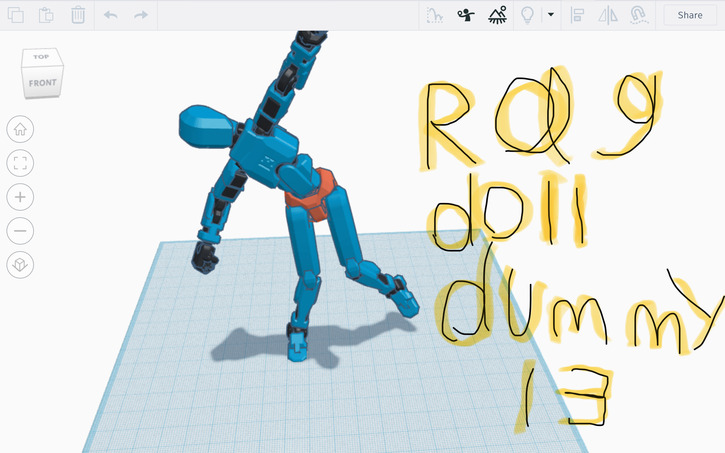Undo the last action
Screen dimensions: 725x453
click(111, 15)
